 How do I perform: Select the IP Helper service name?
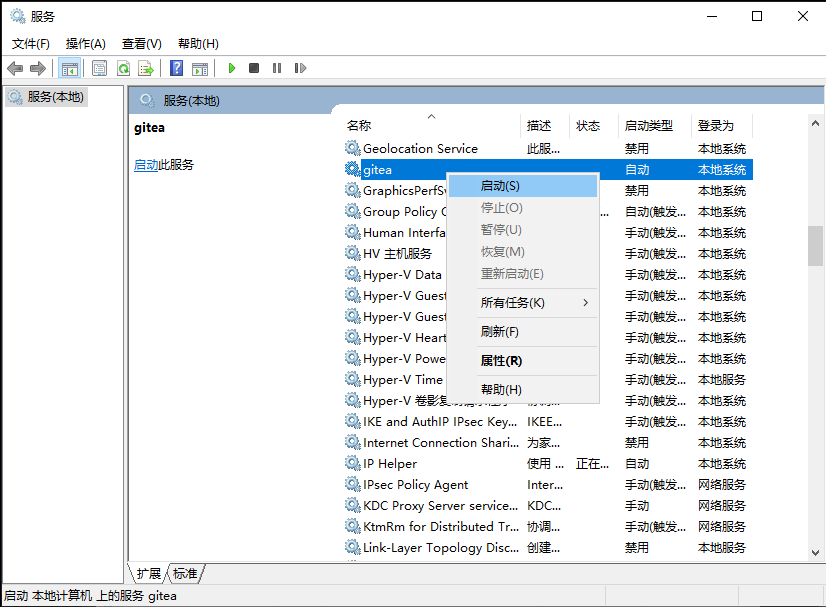coord(390,464)
